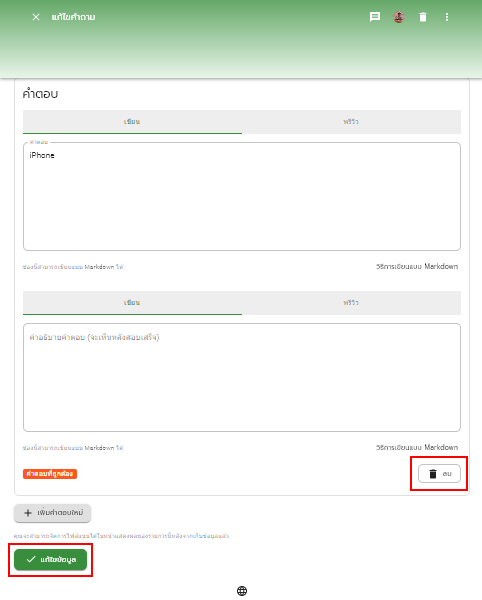The height and width of the screenshot is (600, 482).
Task: Click the globe language icon at bottom
Action: pos(242,591)
